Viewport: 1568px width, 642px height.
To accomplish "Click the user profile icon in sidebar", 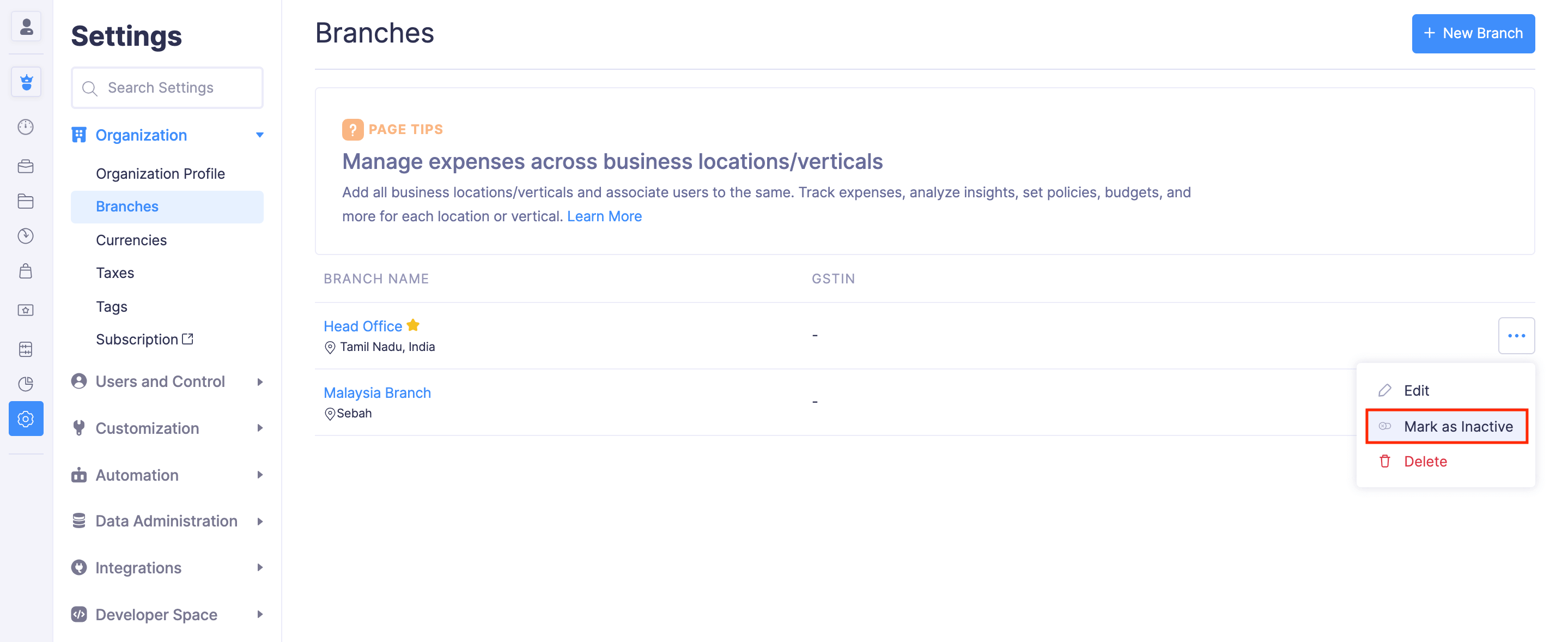I will [26, 27].
